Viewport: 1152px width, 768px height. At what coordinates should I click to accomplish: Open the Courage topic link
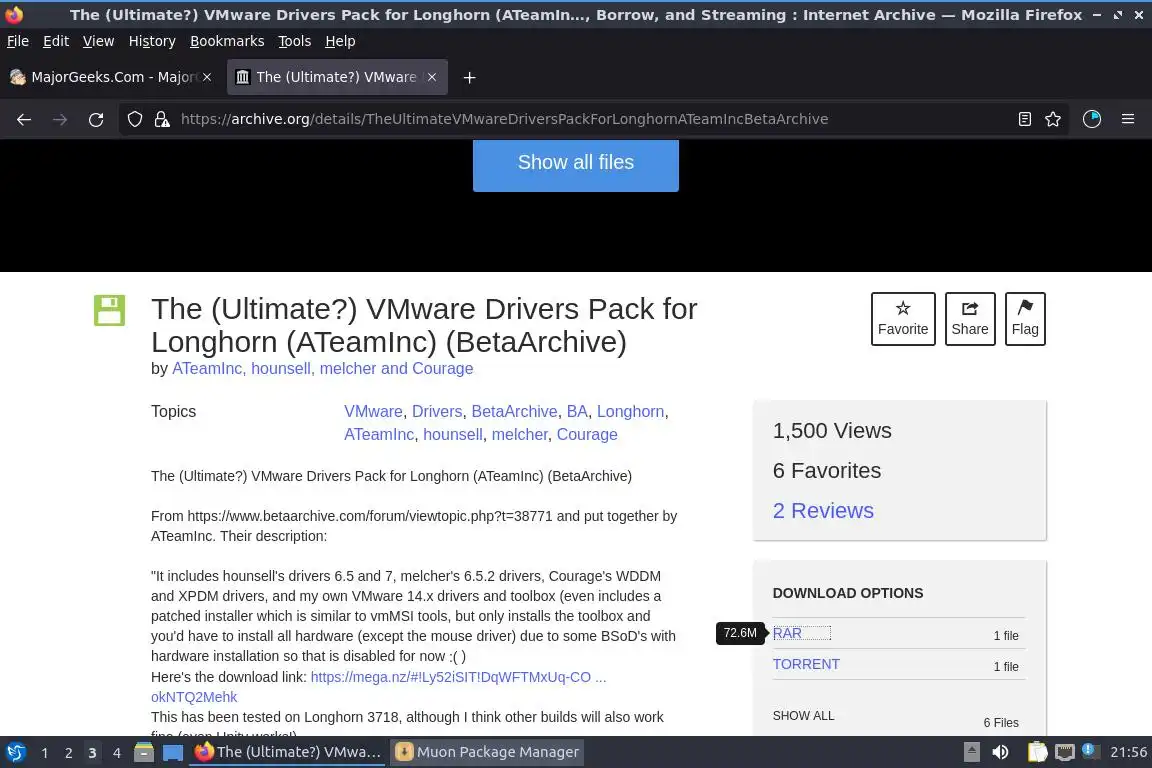(x=587, y=434)
